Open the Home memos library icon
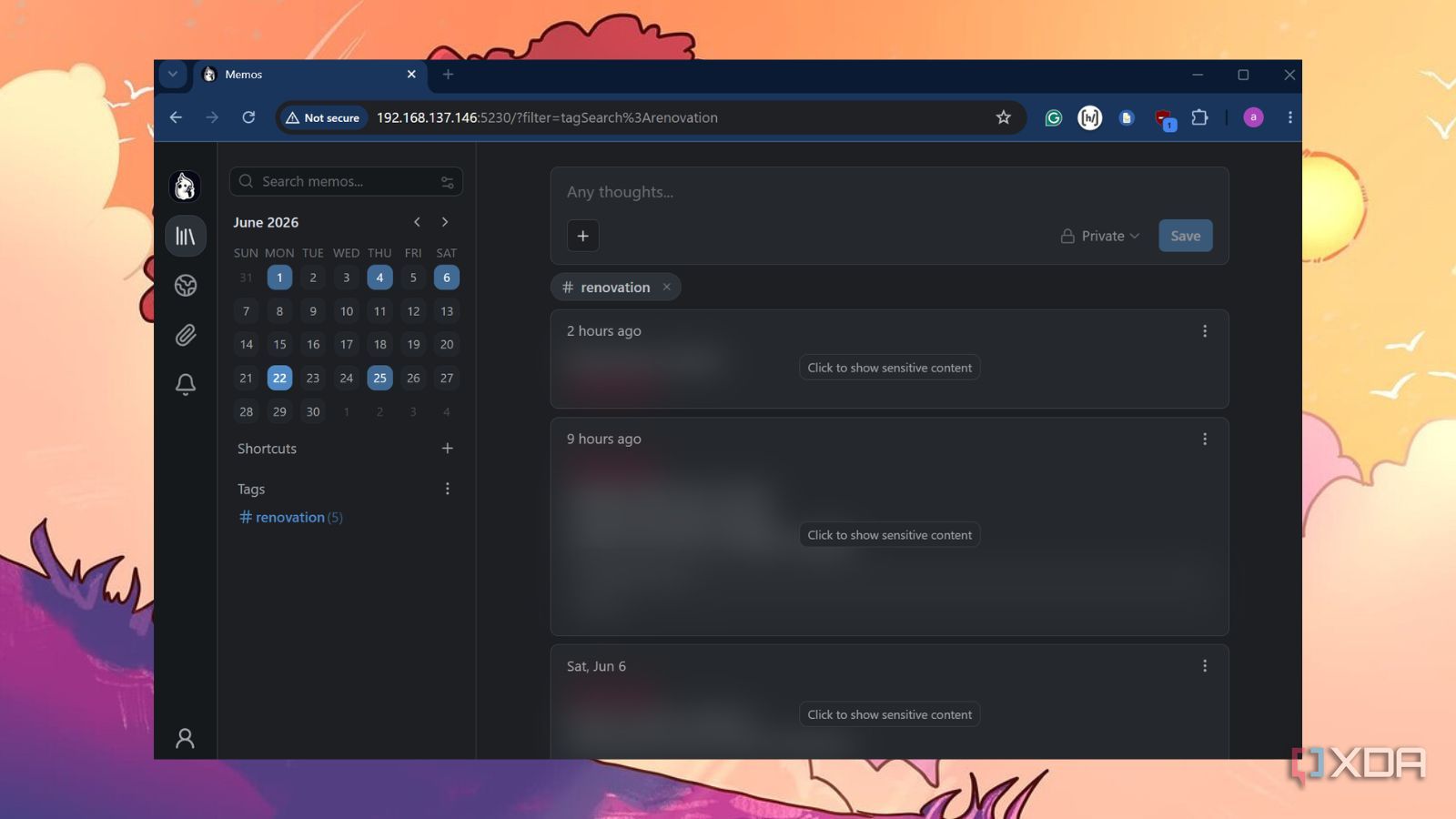The width and height of the screenshot is (1456, 819). (186, 237)
